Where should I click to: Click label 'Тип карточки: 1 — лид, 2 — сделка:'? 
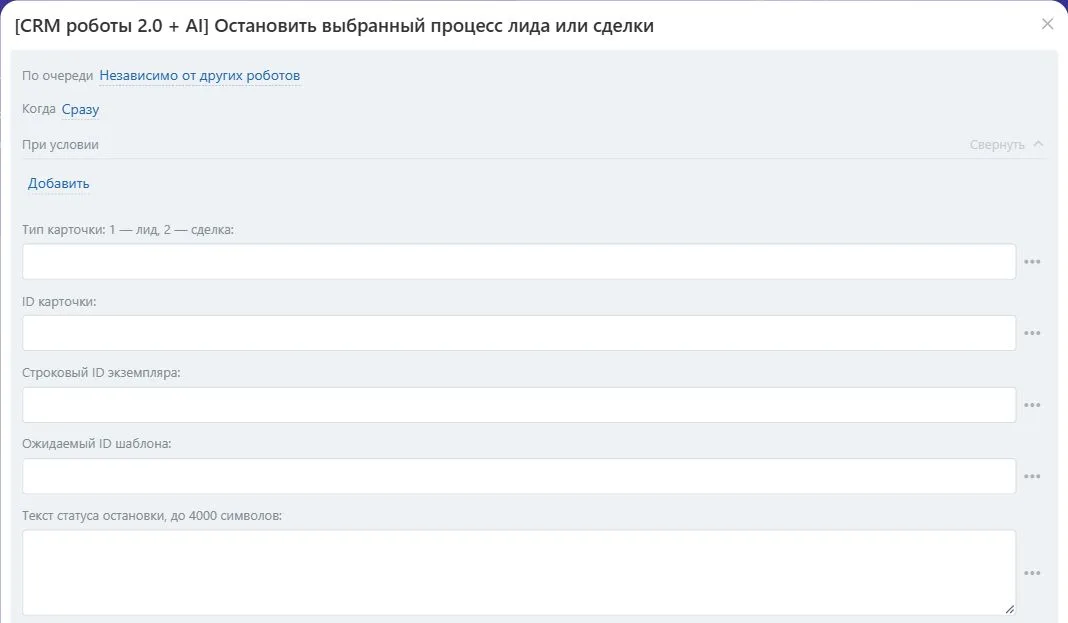128,229
